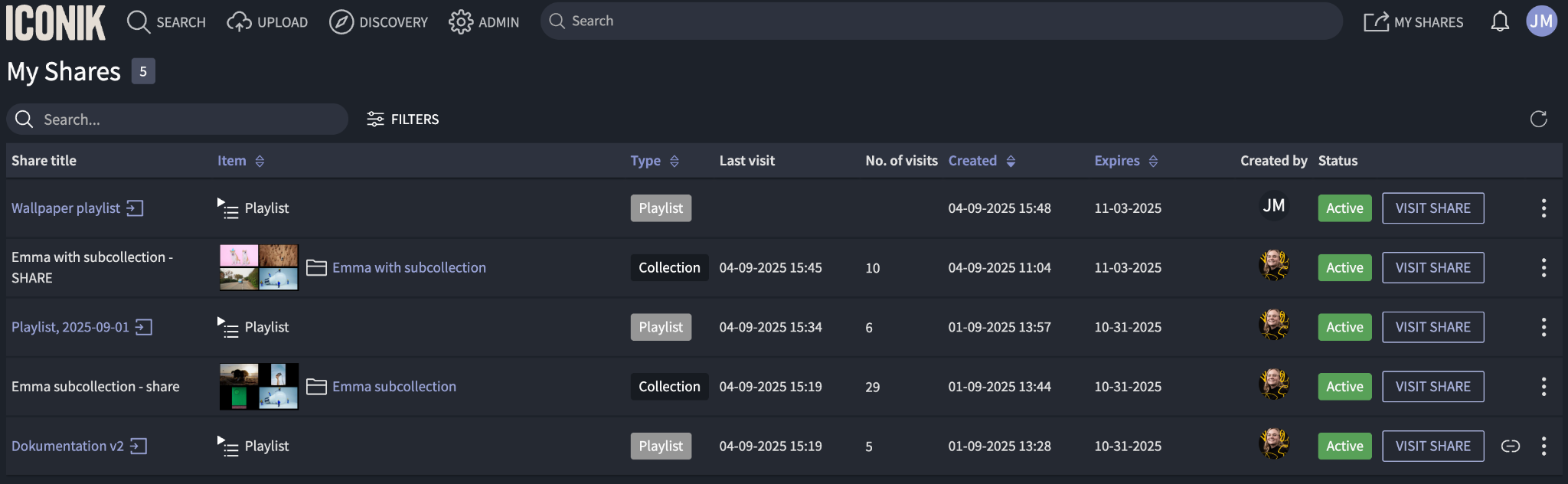Open the Discovery section
Image resolution: width=1568 pixels, height=484 pixels.
click(x=378, y=22)
